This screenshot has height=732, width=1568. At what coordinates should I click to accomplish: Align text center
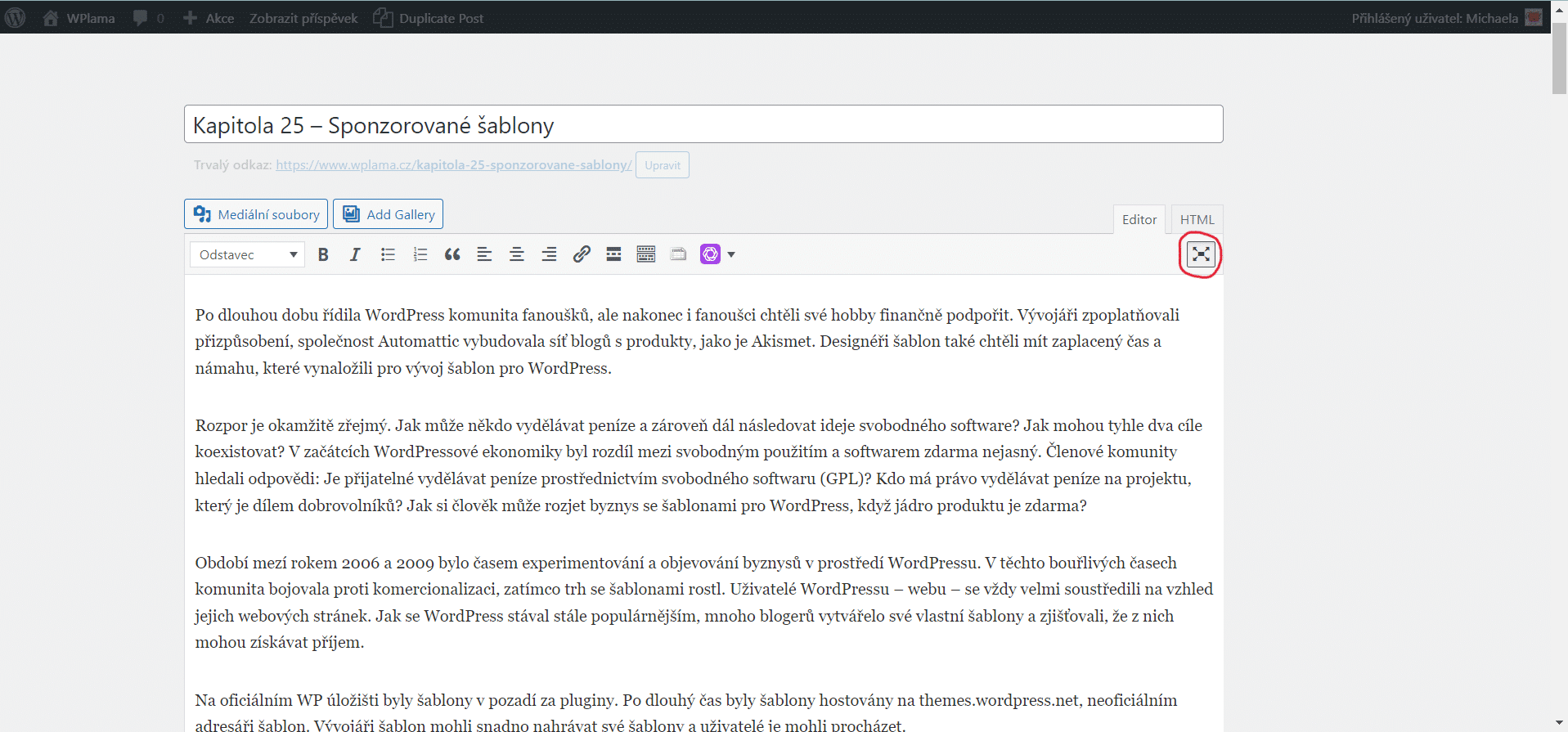click(517, 254)
